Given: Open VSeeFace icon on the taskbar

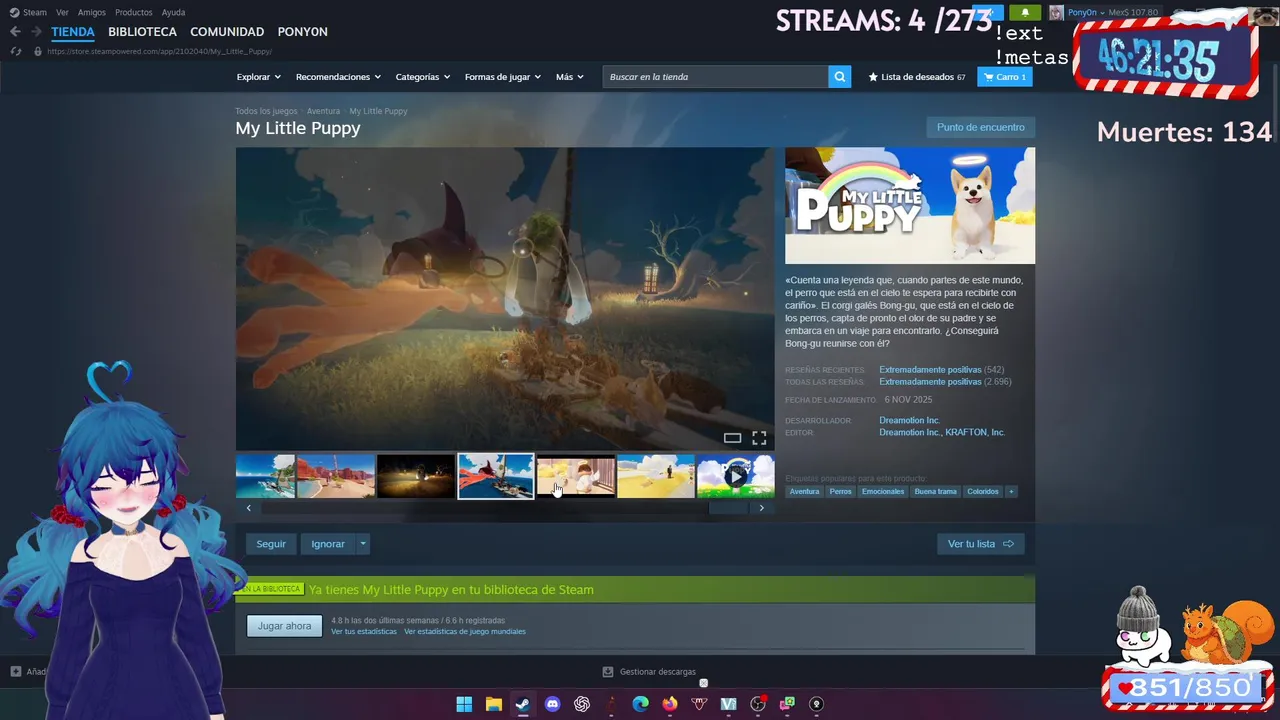Looking at the screenshot, I should 729,704.
